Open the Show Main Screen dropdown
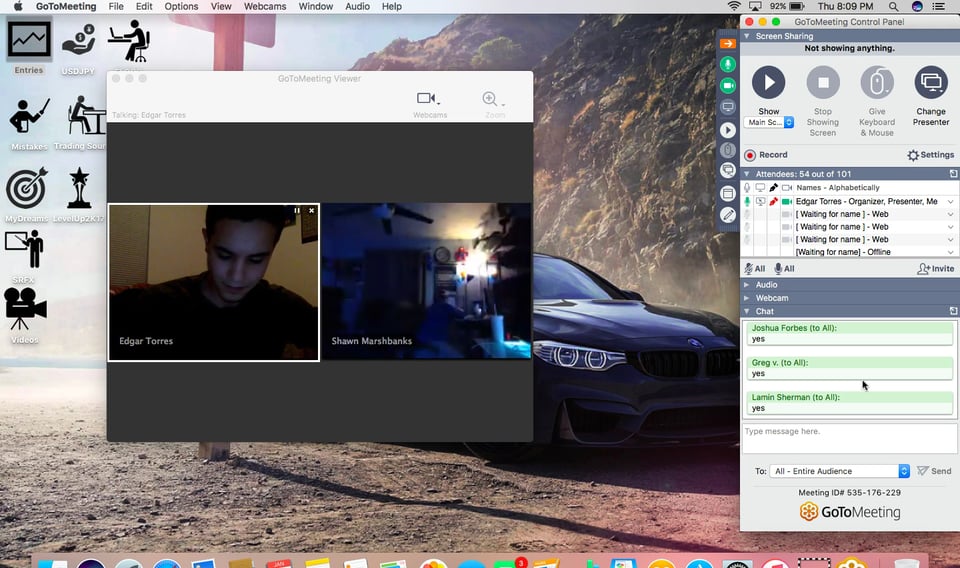The image size is (960, 568). 769,122
